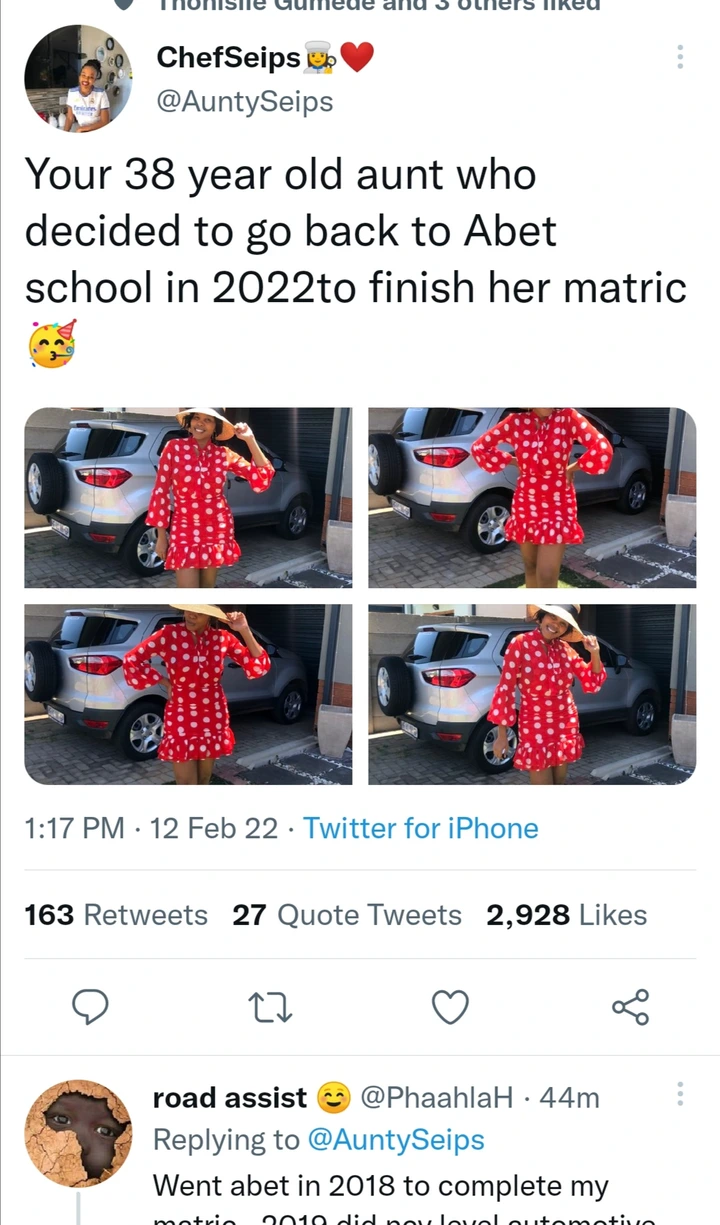Screen dimensions: 720x1225
Task: Open ChefSeips profile picture
Action: 78,78
